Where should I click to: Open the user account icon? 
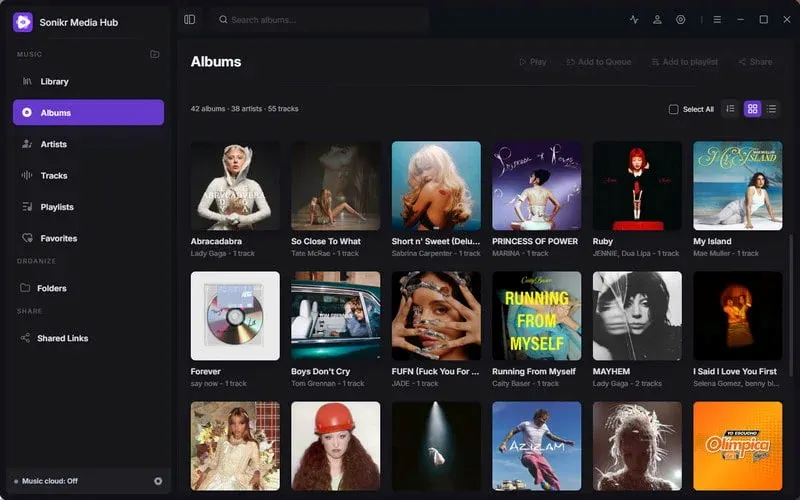[x=657, y=19]
